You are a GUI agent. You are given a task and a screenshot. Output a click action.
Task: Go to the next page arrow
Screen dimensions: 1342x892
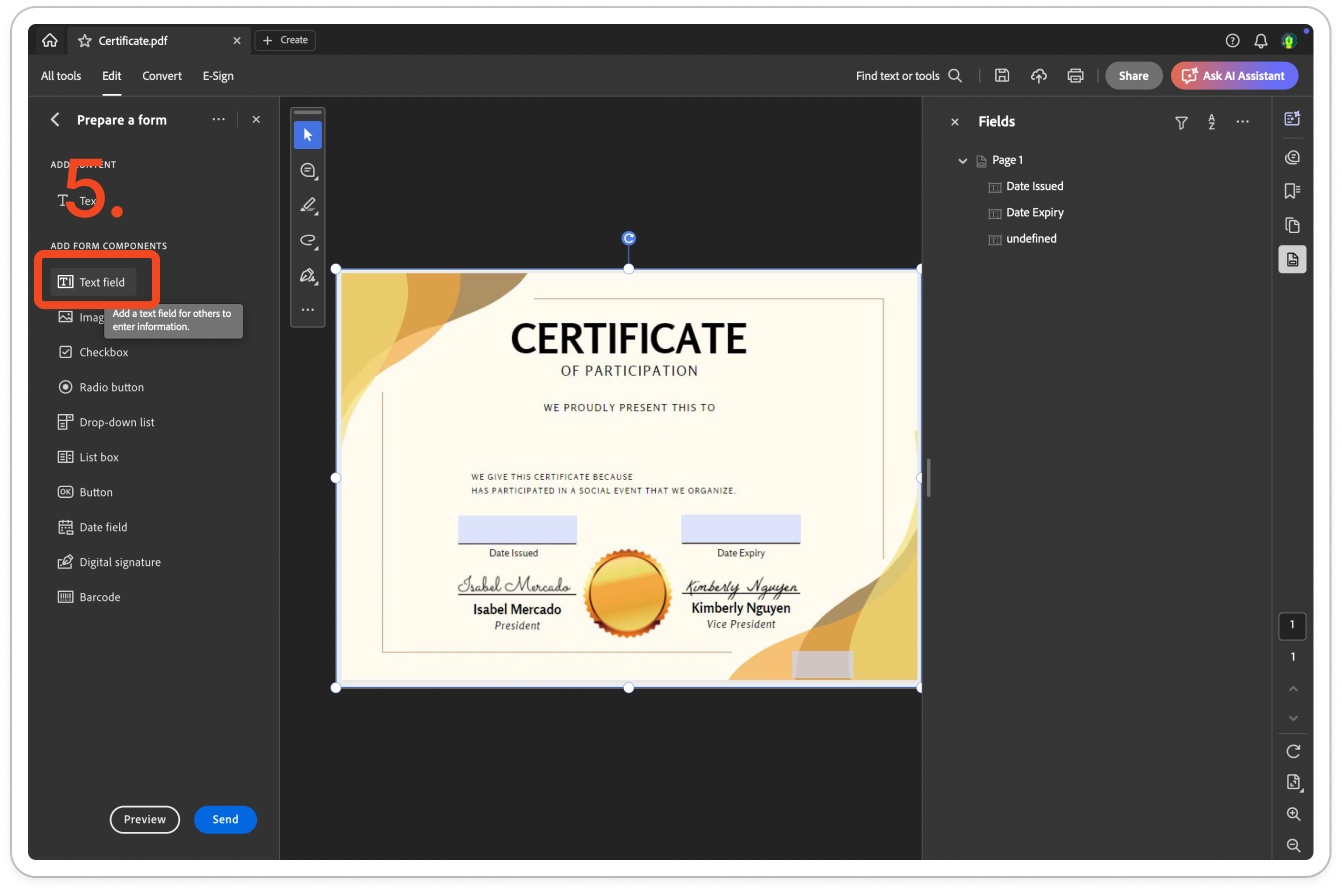1293,718
